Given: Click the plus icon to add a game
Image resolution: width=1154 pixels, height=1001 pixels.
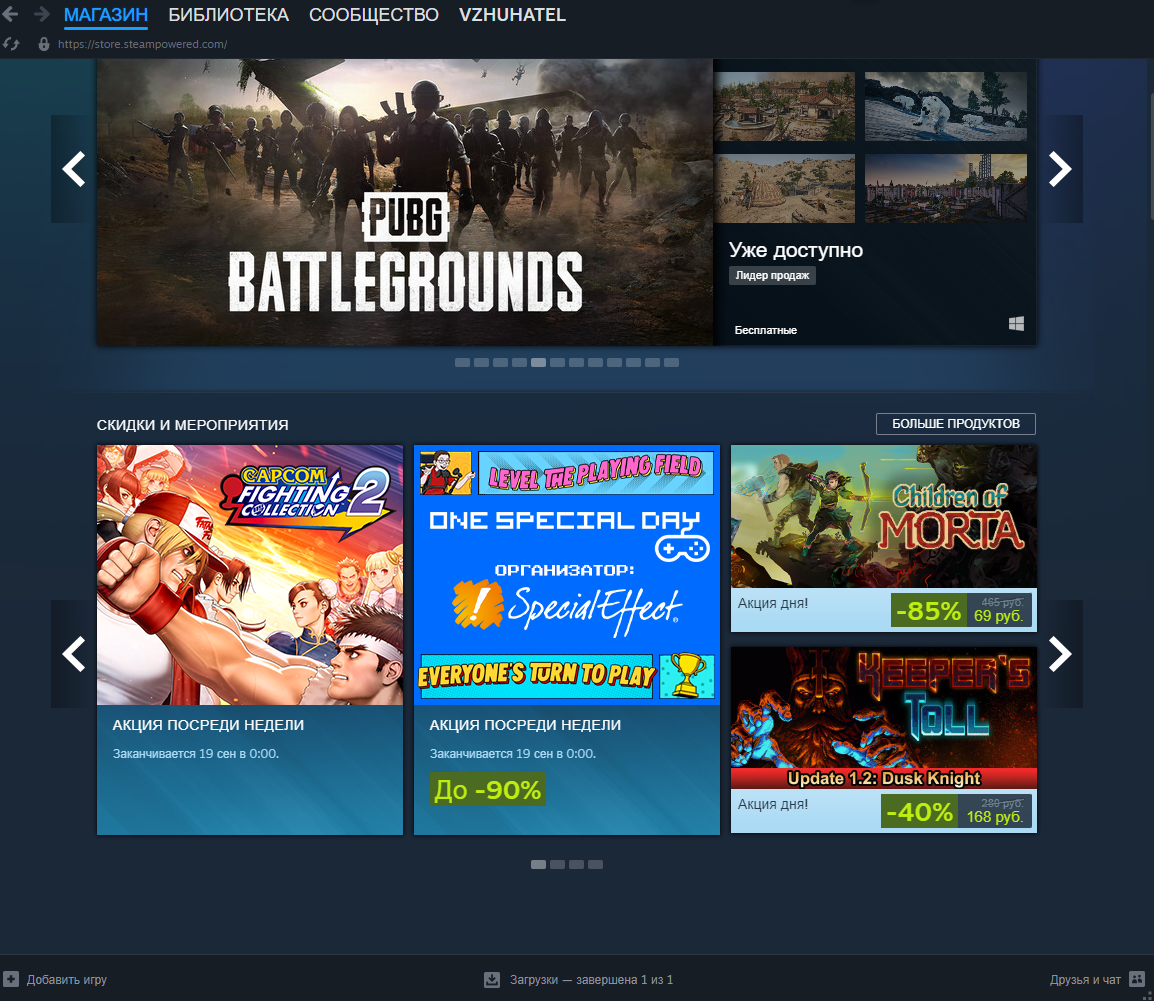Looking at the screenshot, I should pyautogui.click(x=10, y=980).
